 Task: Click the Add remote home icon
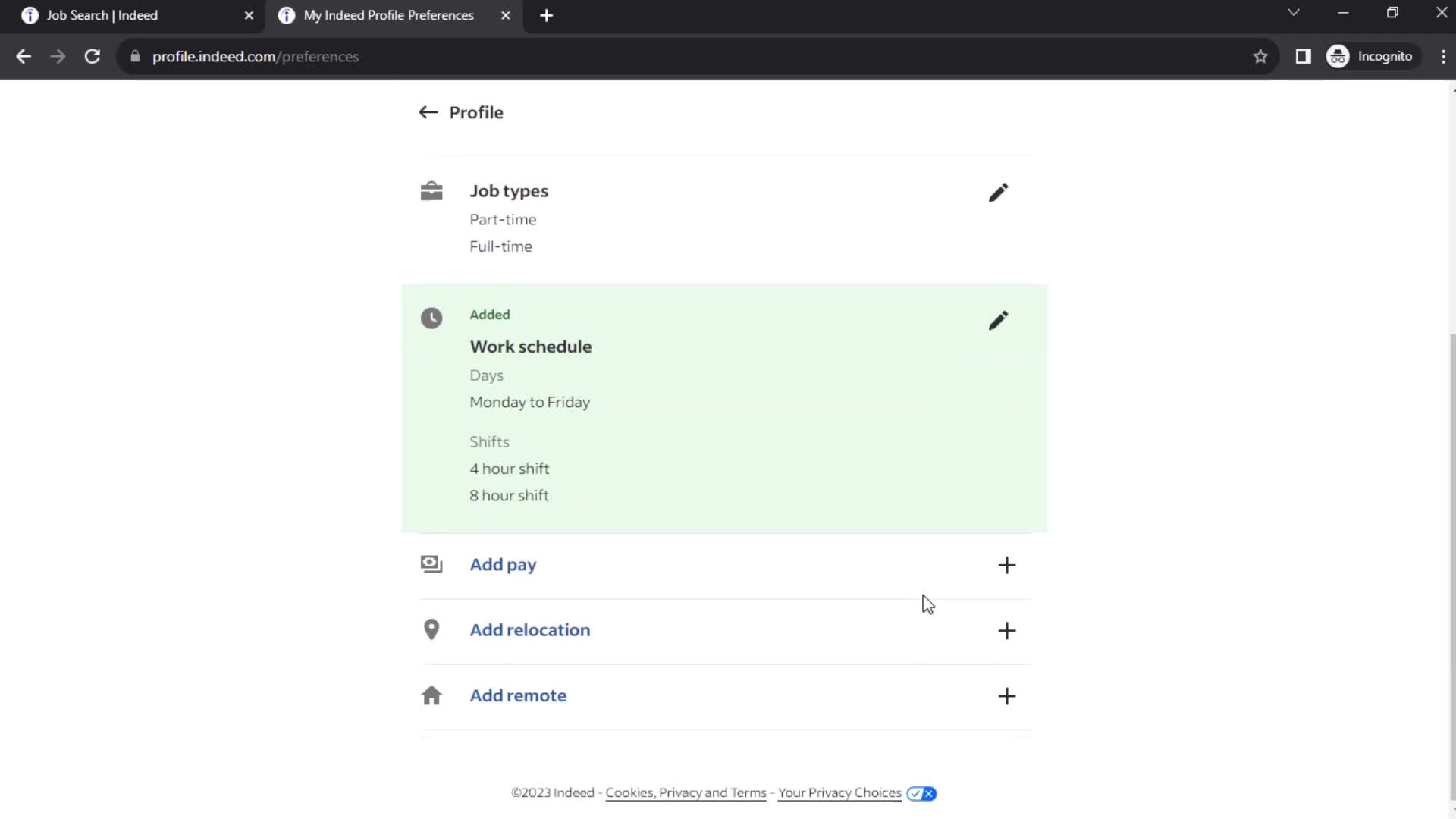(432, 694)
